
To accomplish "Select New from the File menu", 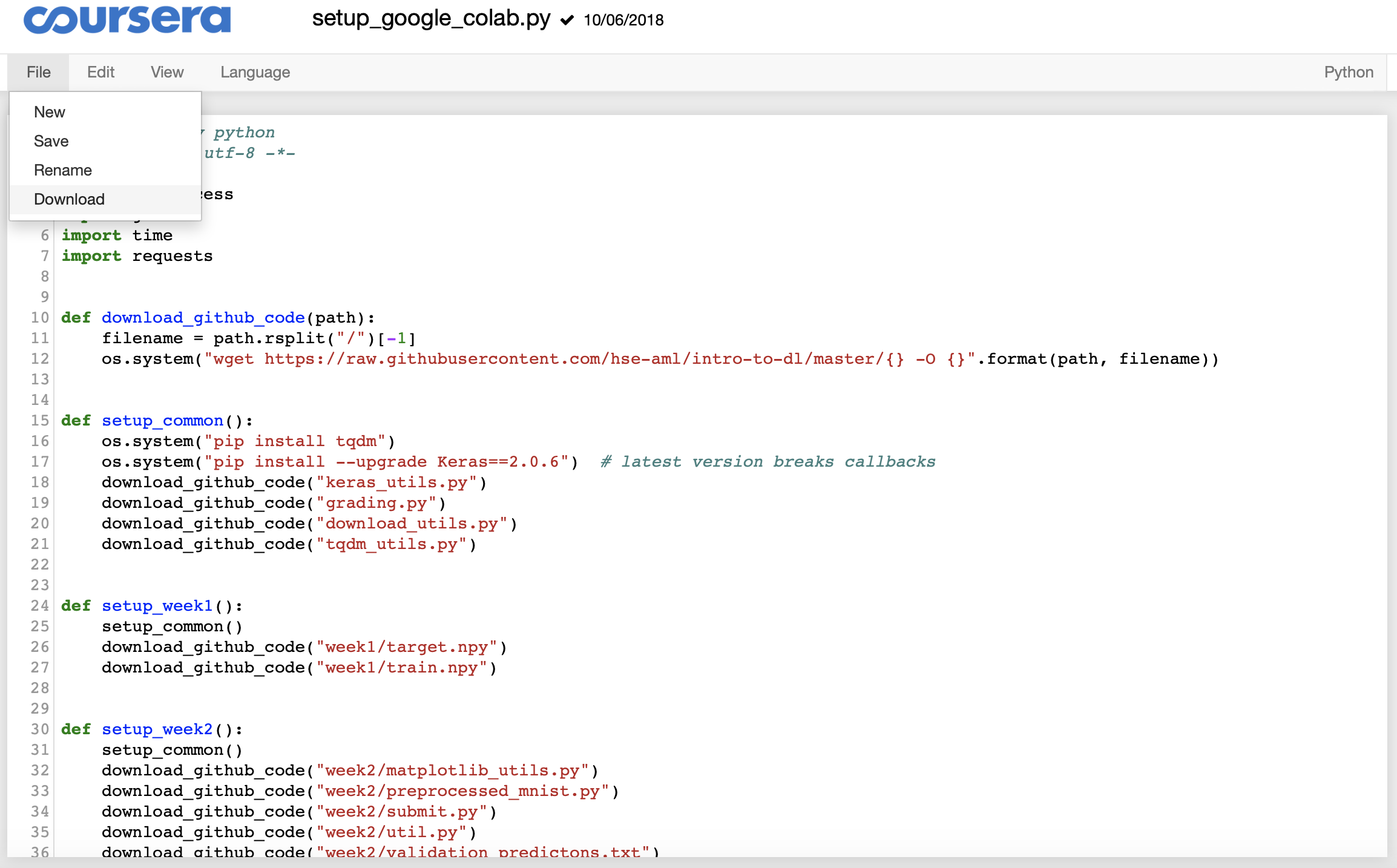I will click(x=49, y=111).
